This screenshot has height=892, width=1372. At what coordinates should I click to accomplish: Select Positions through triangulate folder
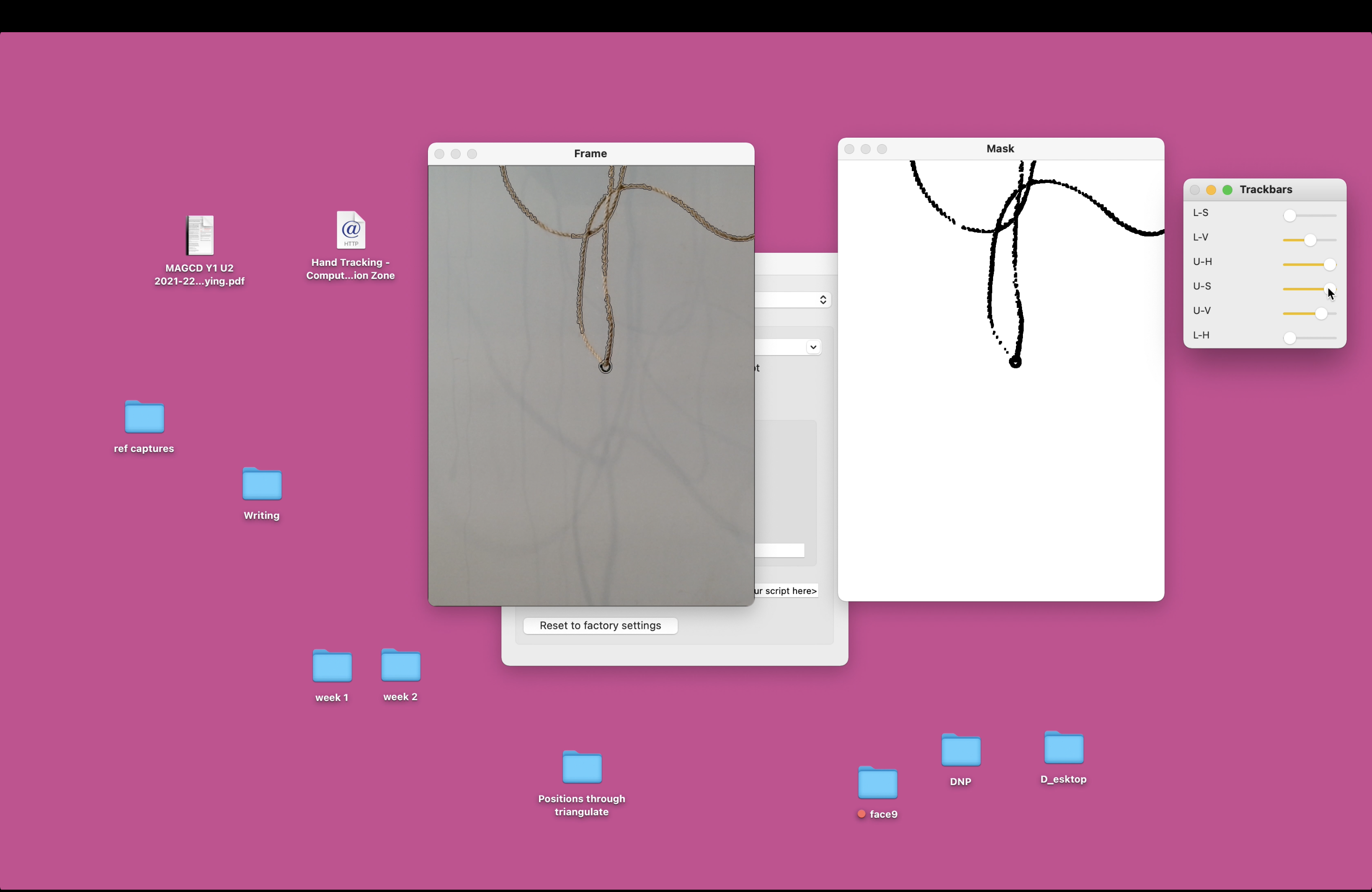pyautogui.click(x=581, y=767)
